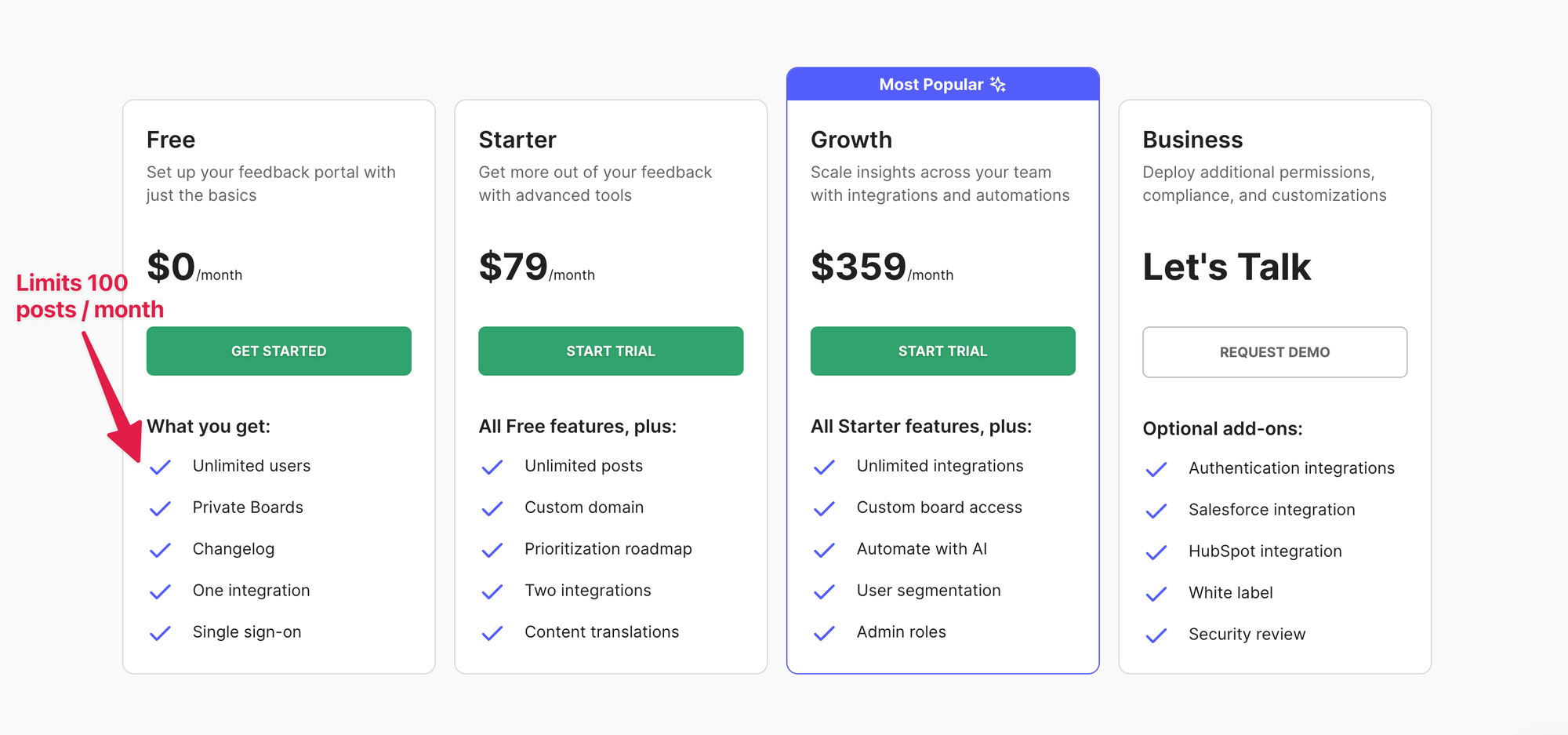Click the checkmark beside Admin roles
This screenshot has width=1568, height=735.
point(824,633)
